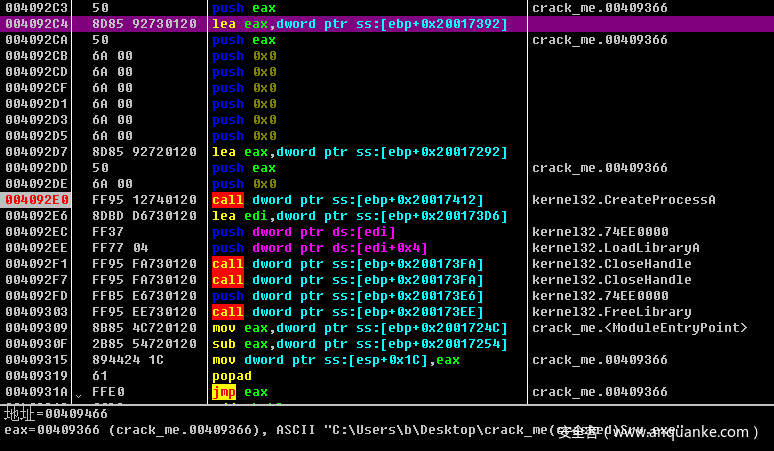
Task: Click address 004092F1
Action: pos(36,264)
